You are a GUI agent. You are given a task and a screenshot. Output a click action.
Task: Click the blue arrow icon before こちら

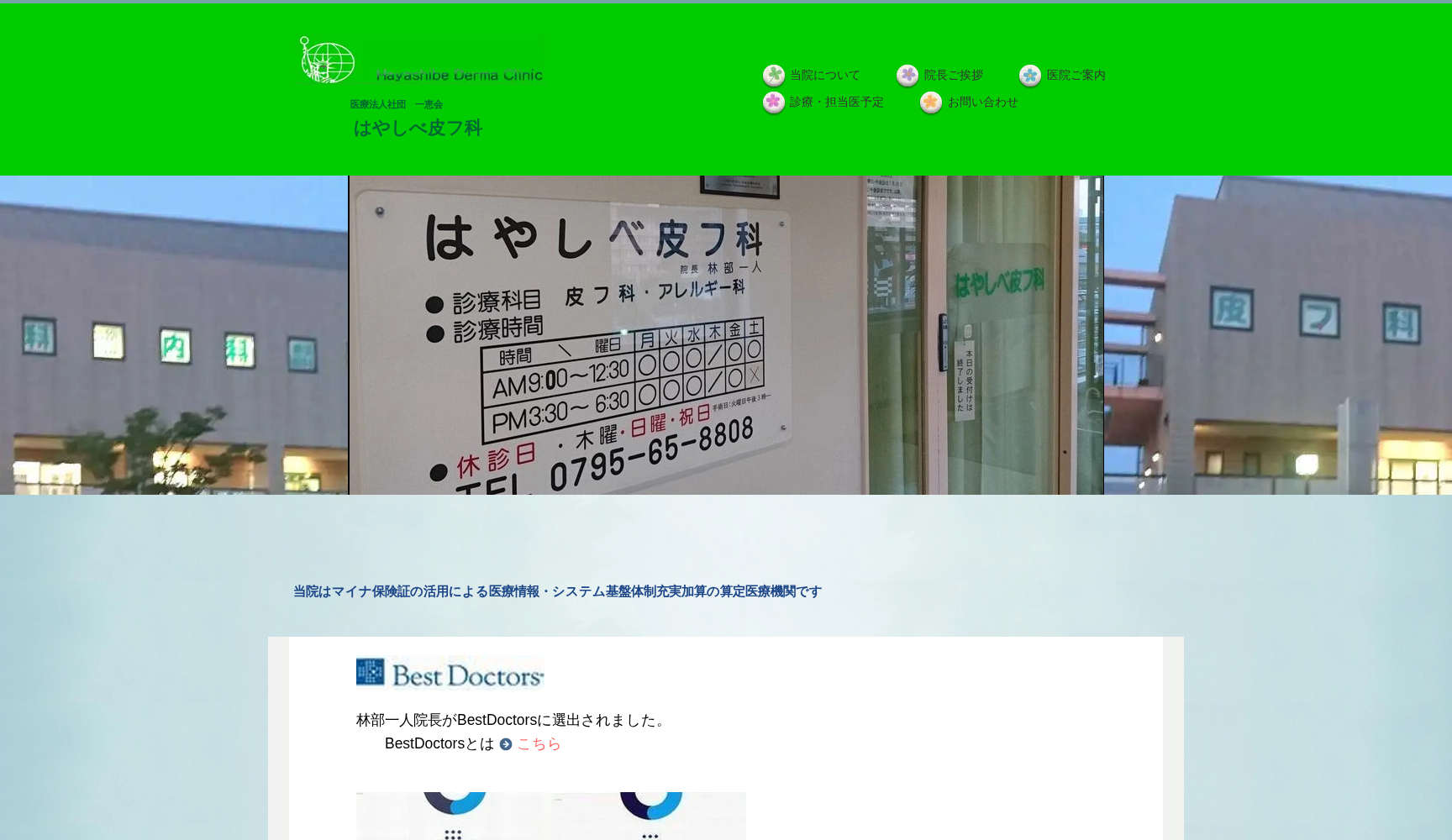point(506,744)
